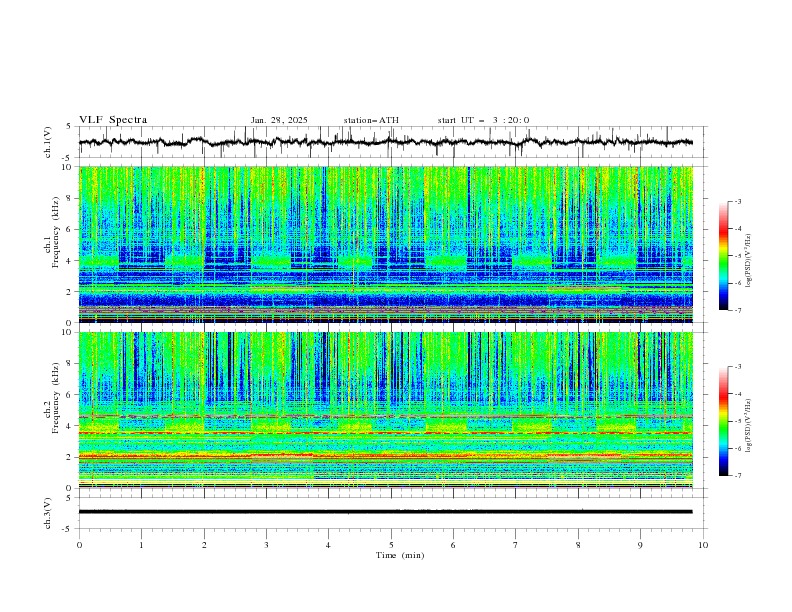Click the "VLF Spectra" plot title
The width and height of the screenshot is (792, 612).
pos(113,120)
